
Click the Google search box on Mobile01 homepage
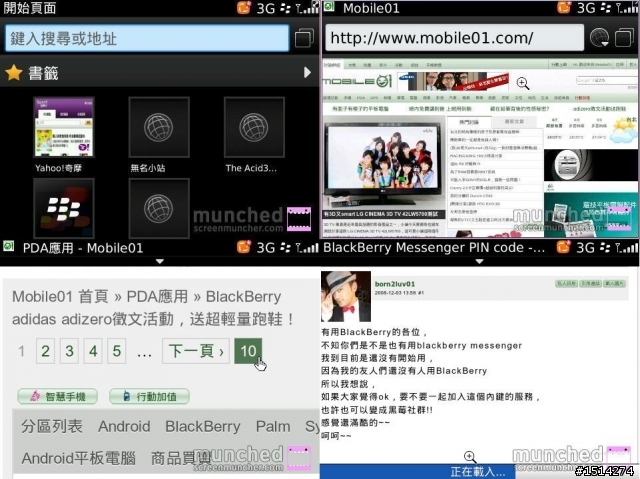point(606,80)
